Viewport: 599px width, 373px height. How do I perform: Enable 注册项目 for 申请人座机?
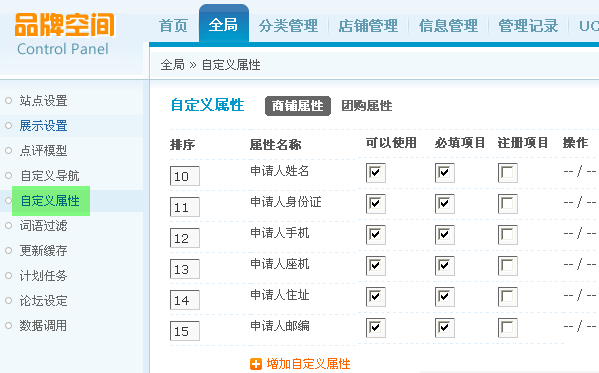pyautogui.click(x=508, y=266)
